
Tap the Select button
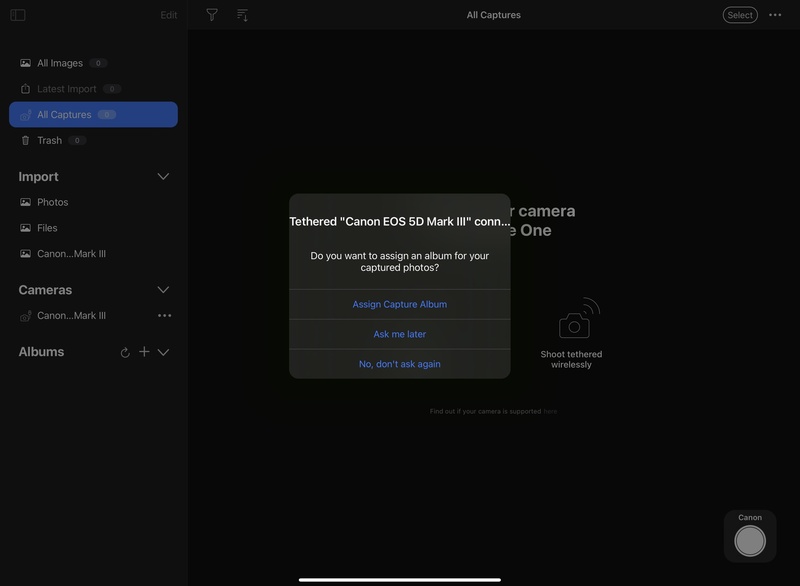point(740,15)
